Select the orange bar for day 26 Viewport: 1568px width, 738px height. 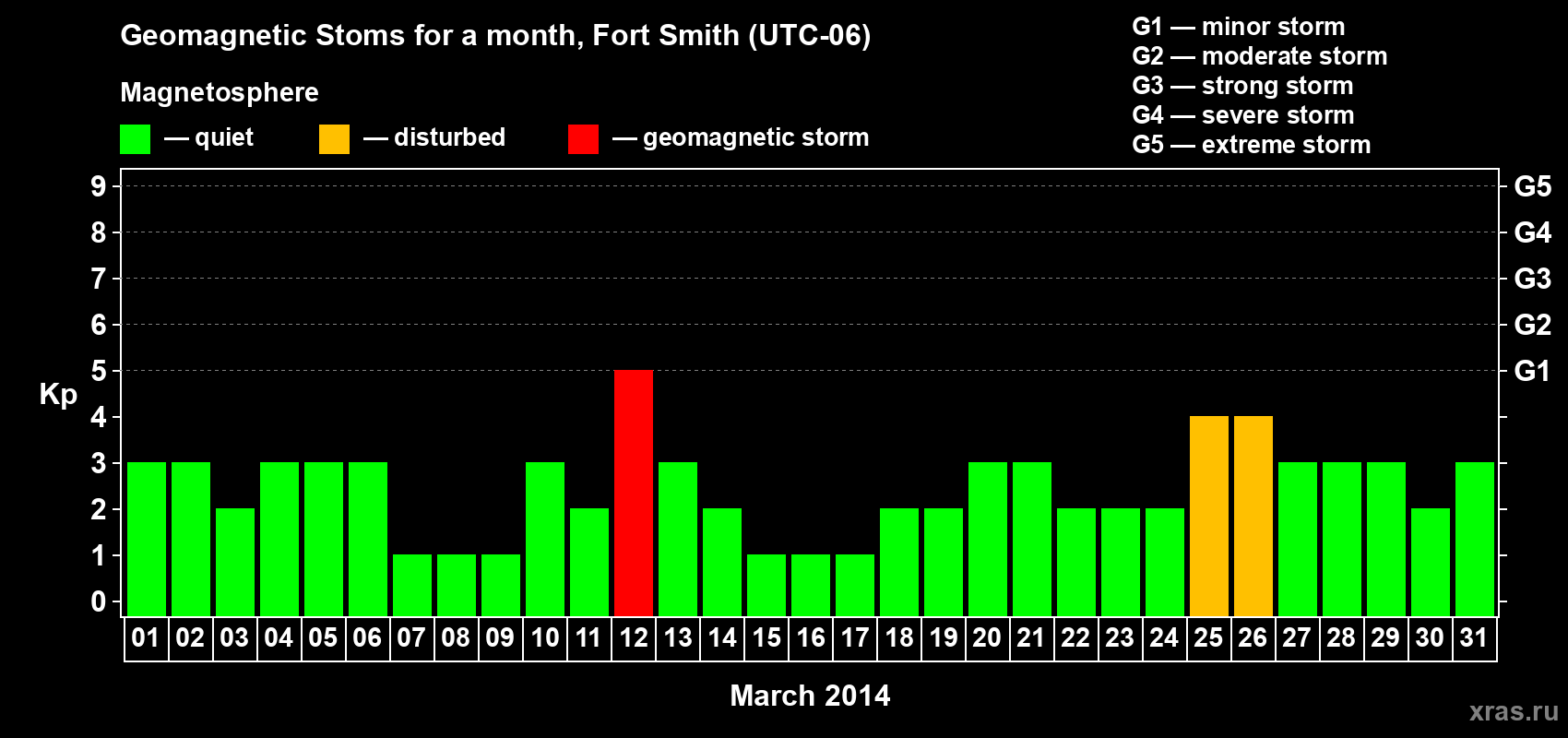point(1253,516)
